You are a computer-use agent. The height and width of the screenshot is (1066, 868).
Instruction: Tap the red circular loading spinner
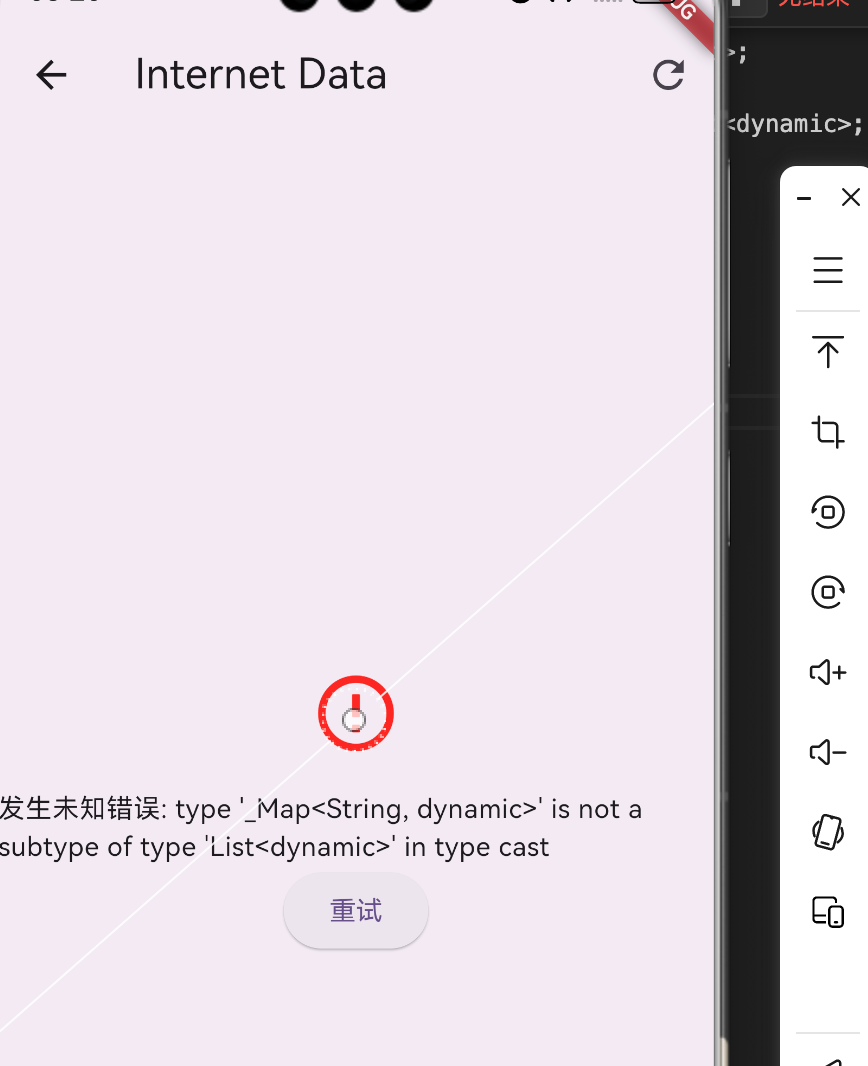pos(356,713)
